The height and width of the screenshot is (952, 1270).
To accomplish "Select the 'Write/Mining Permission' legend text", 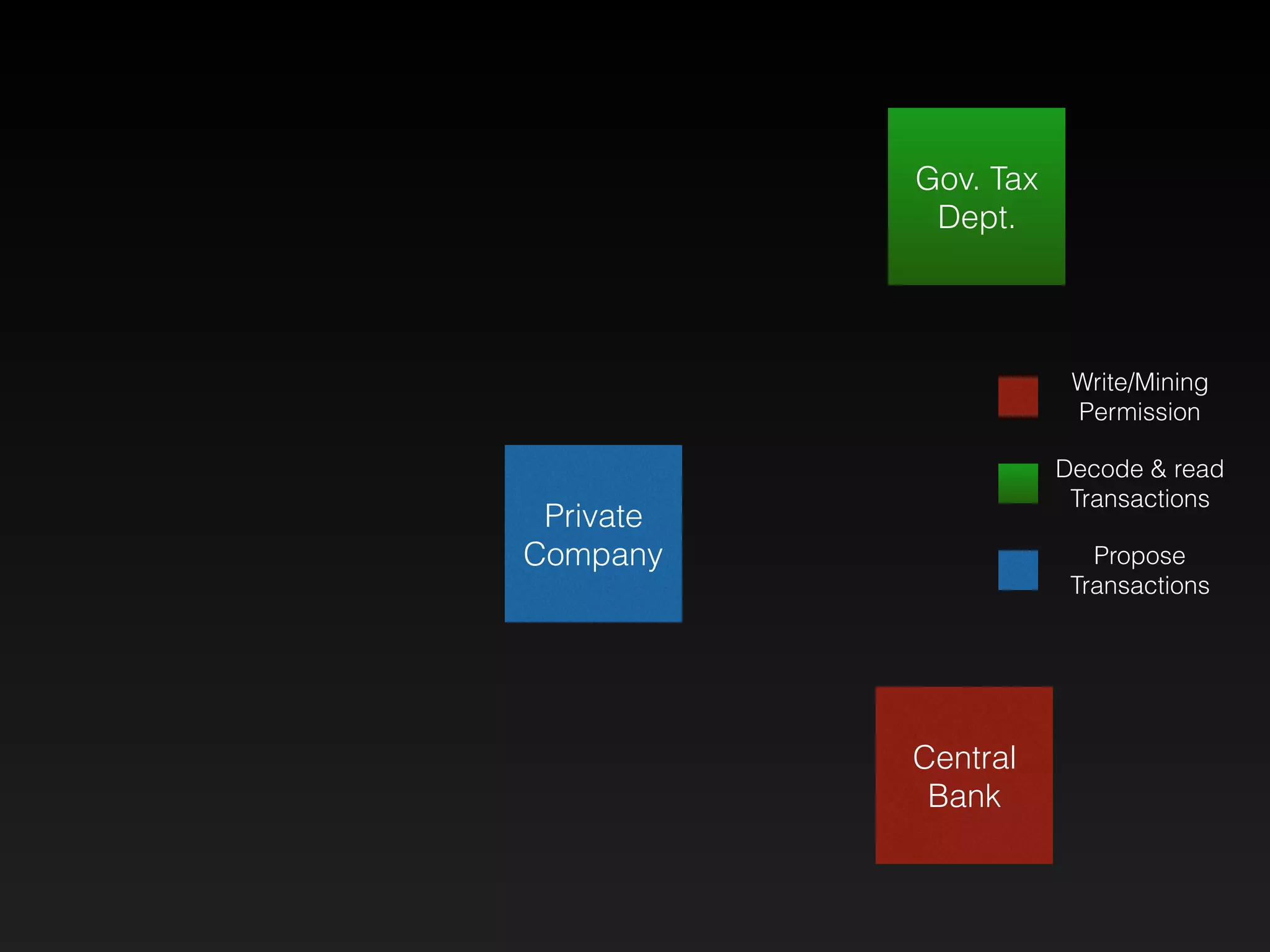I will point(1139,397).
